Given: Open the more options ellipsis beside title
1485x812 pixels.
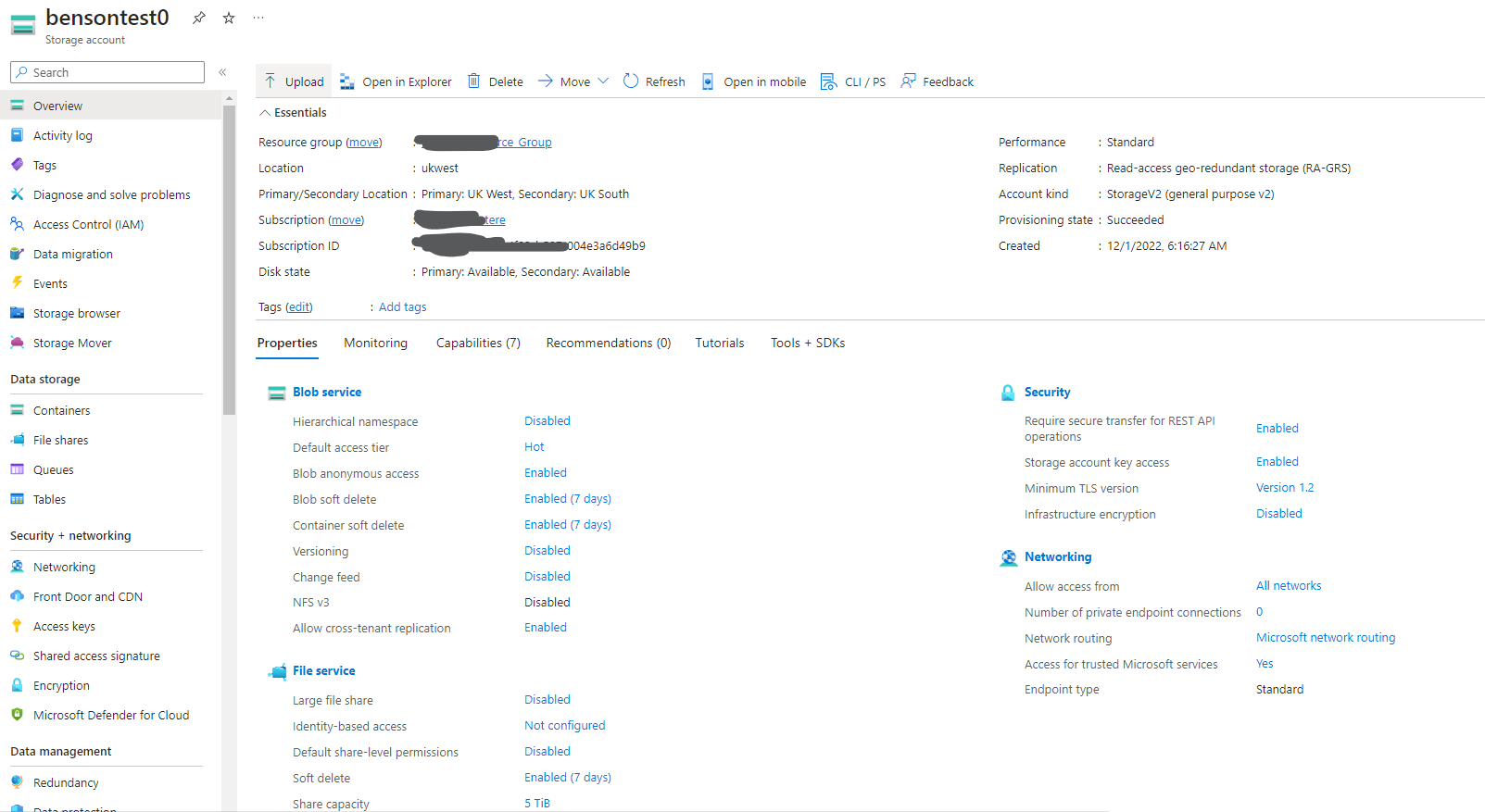Looking at the screenshot, I should coord(258,18).
